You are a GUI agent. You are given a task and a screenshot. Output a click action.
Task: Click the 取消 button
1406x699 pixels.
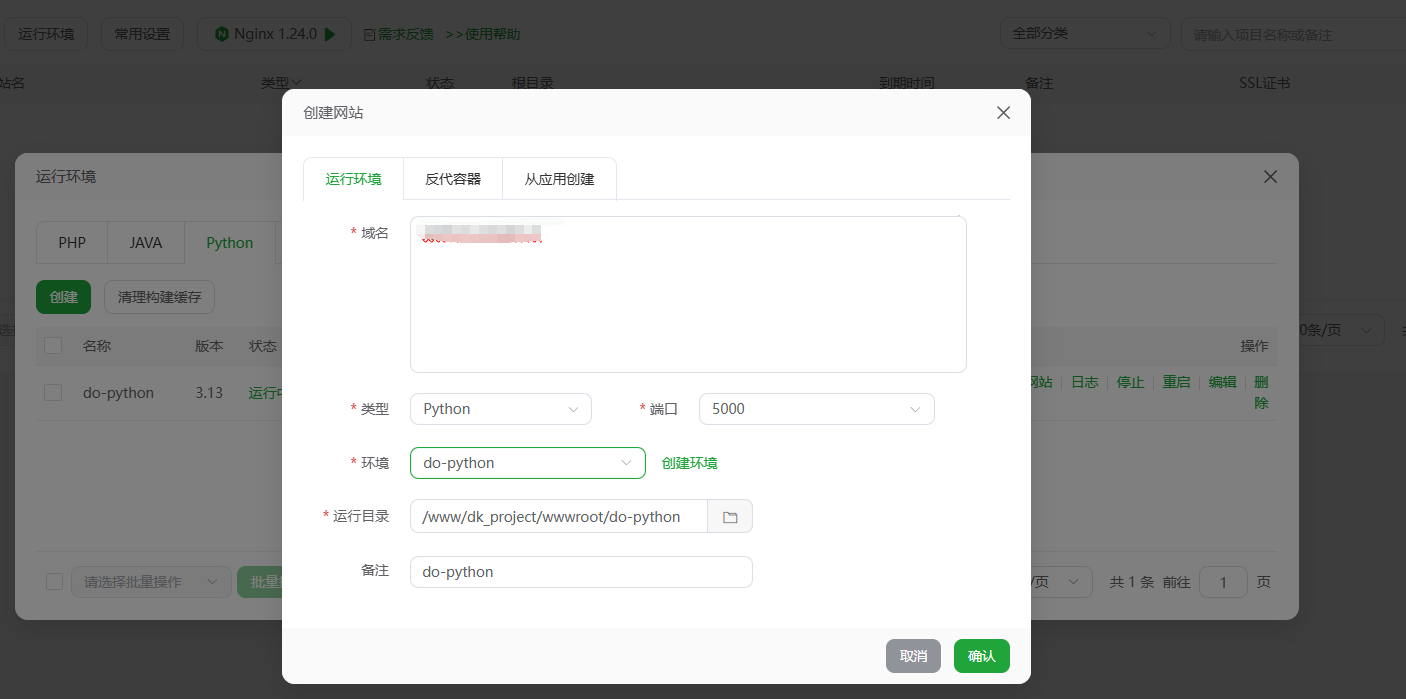(913, 656)
